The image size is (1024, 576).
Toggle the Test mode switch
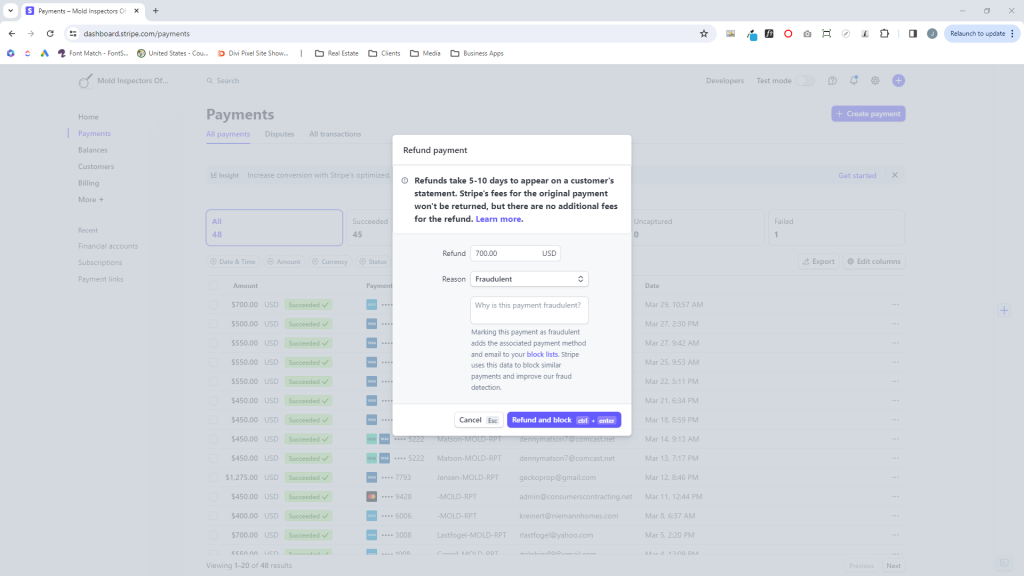coord(805,81)
